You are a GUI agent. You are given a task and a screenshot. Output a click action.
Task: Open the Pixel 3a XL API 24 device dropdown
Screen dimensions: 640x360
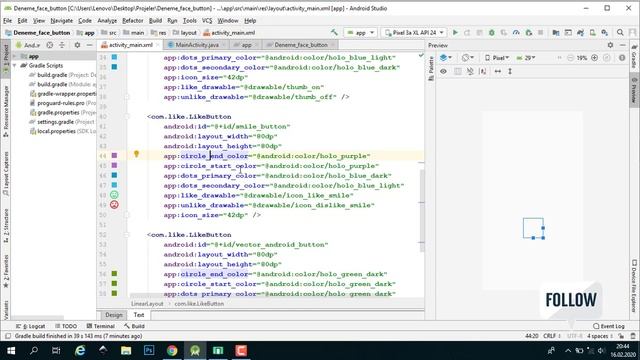pyautogui.click(x=414, y=32)
